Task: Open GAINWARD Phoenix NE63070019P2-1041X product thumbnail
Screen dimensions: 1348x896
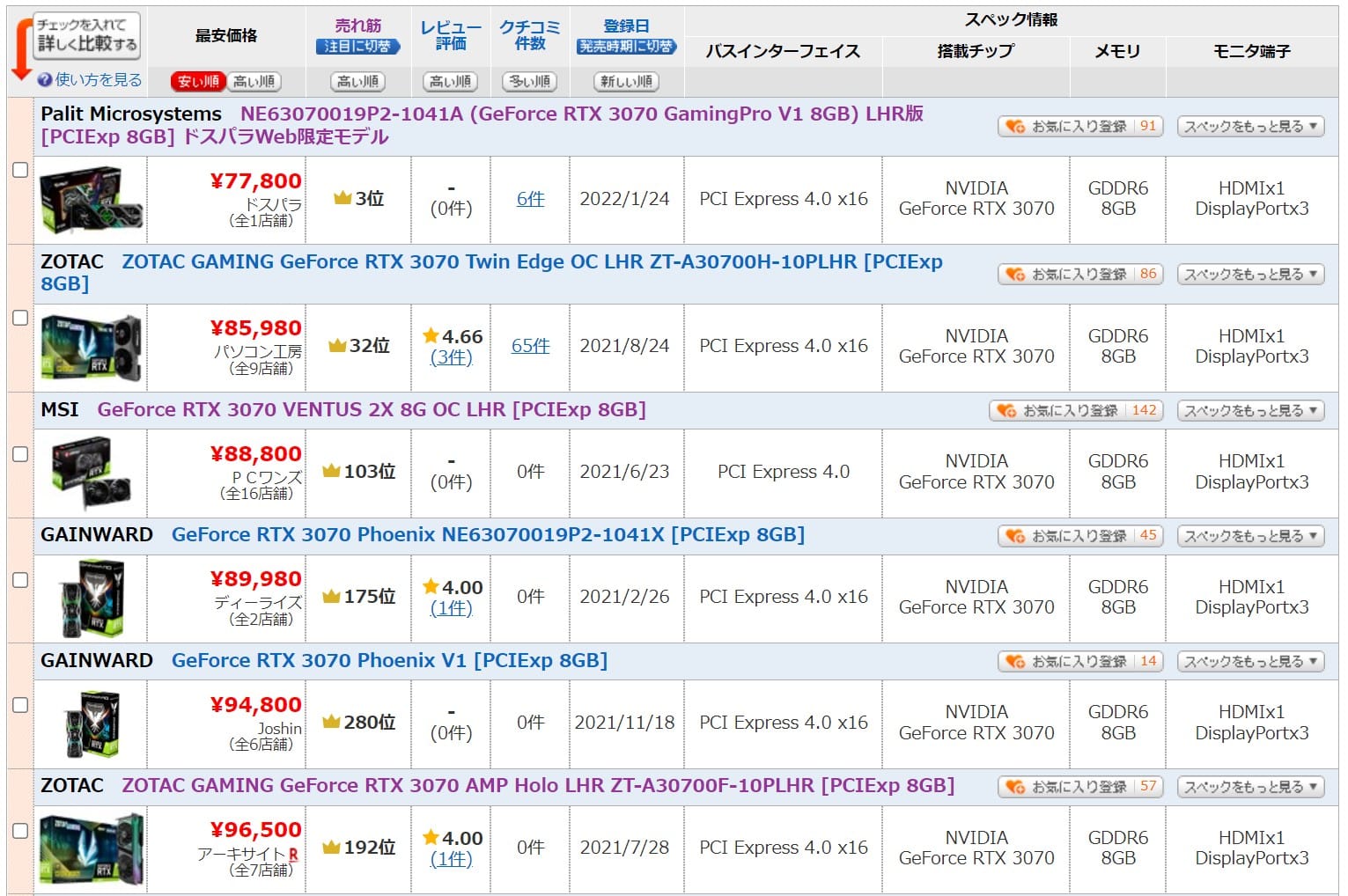Action: 92,599
